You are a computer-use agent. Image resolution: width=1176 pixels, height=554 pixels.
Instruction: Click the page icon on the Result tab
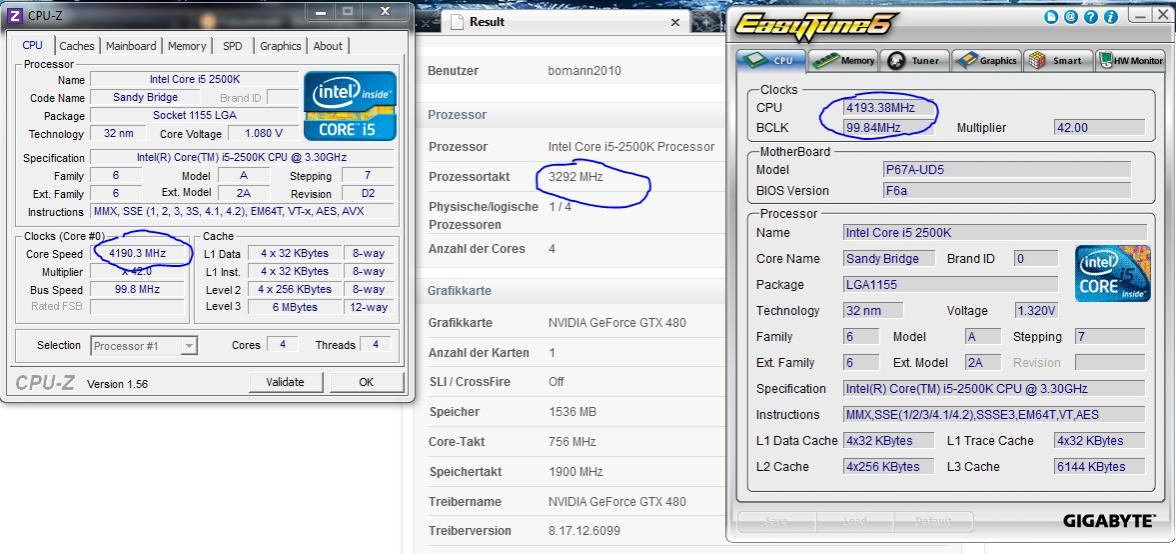[456, 22]
